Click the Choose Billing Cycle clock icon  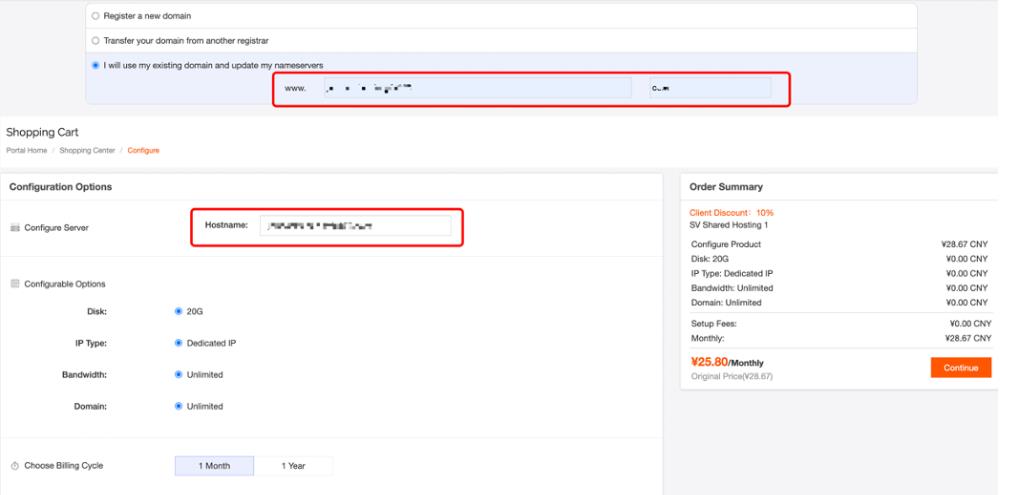click(14, 466)
